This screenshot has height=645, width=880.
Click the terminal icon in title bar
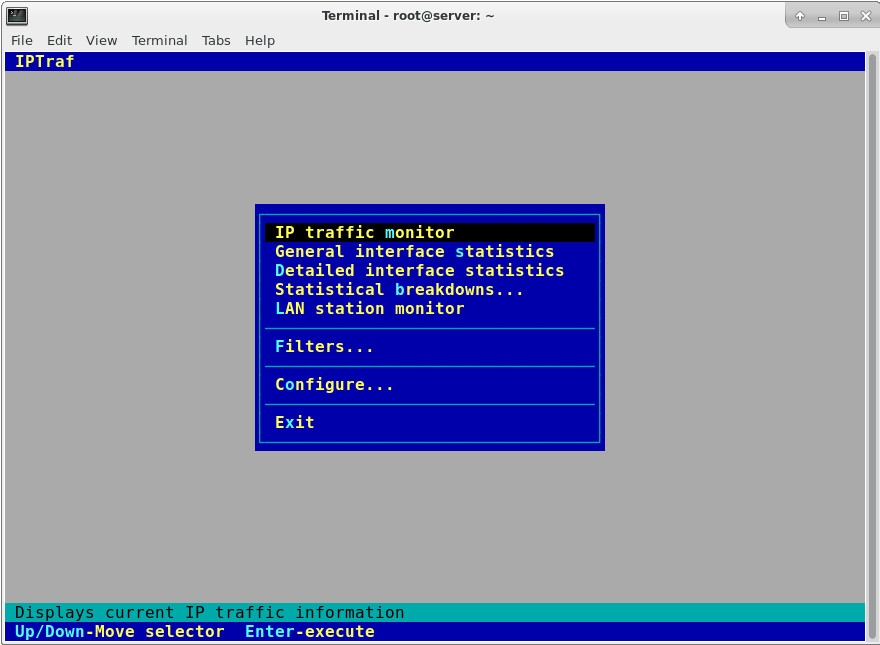click(17, 16)
